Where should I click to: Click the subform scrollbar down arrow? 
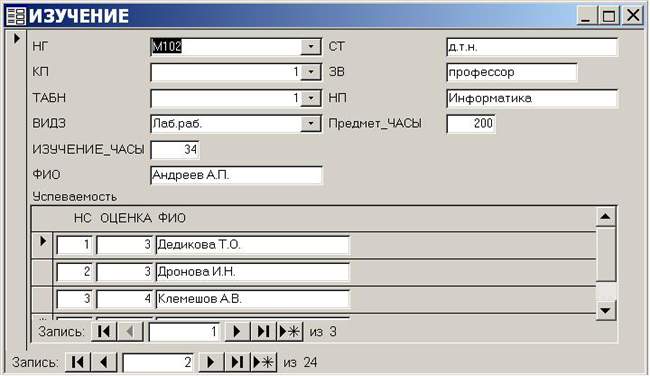tap(605, 311)
